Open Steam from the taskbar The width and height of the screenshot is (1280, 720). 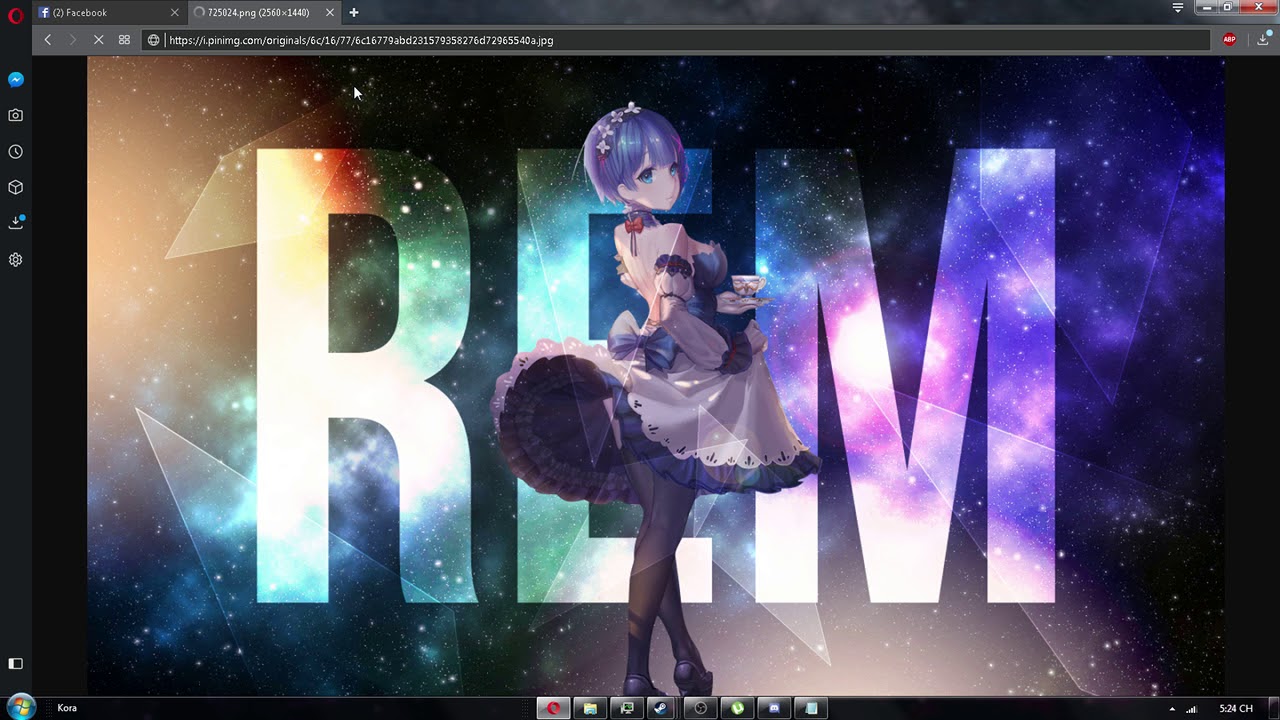[x=661, y=708]
